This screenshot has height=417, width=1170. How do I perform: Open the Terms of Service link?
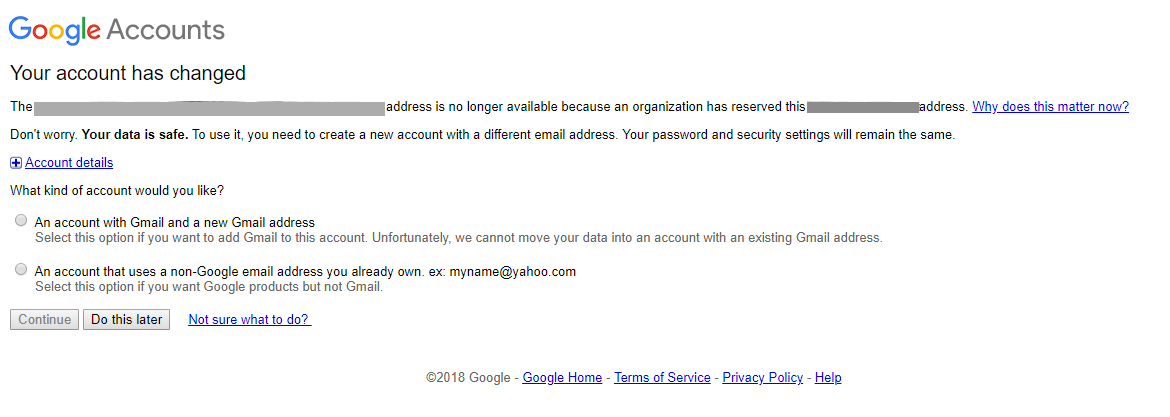tap(662, 378)
